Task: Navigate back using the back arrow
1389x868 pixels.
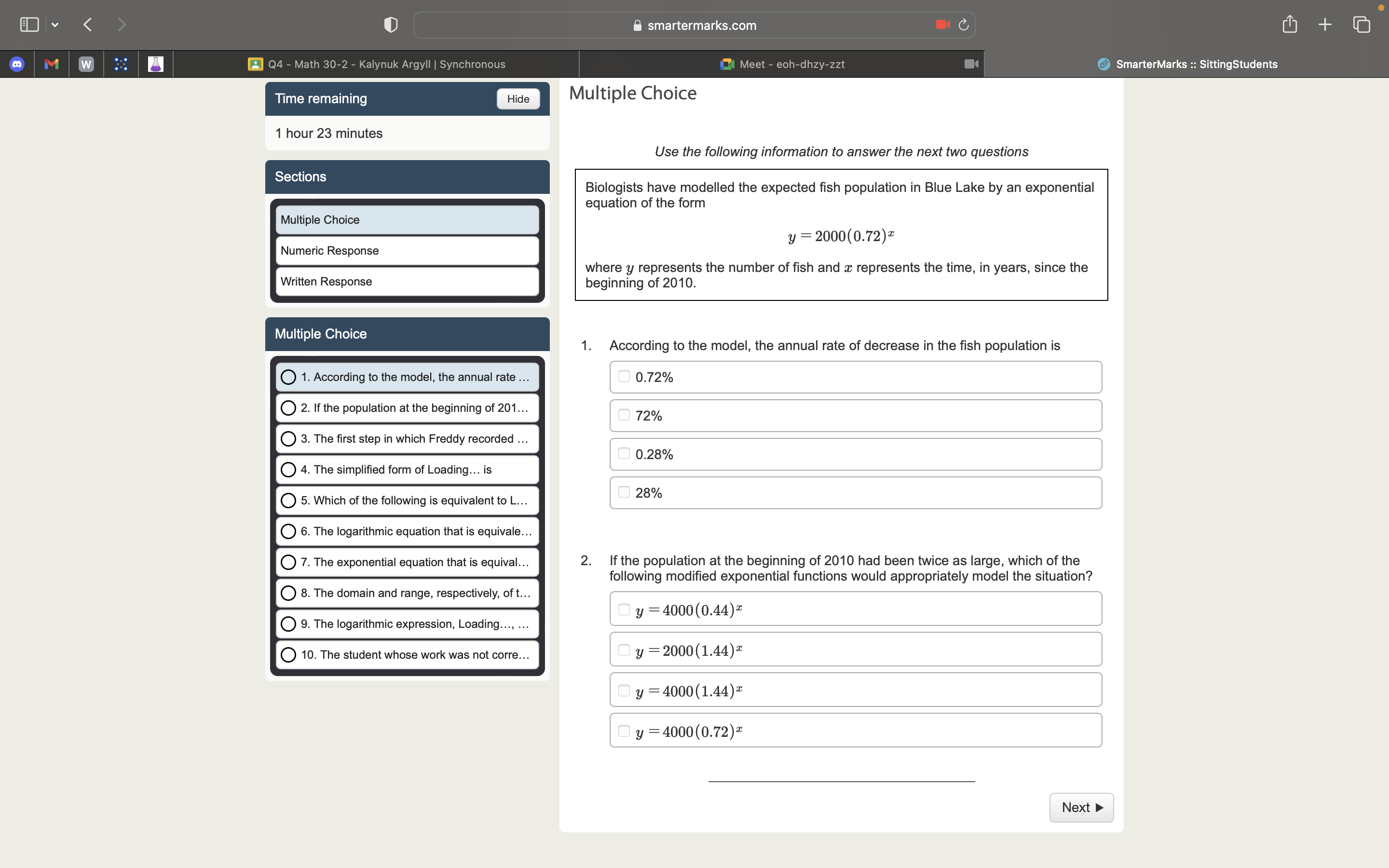Action: click(87, 24)
